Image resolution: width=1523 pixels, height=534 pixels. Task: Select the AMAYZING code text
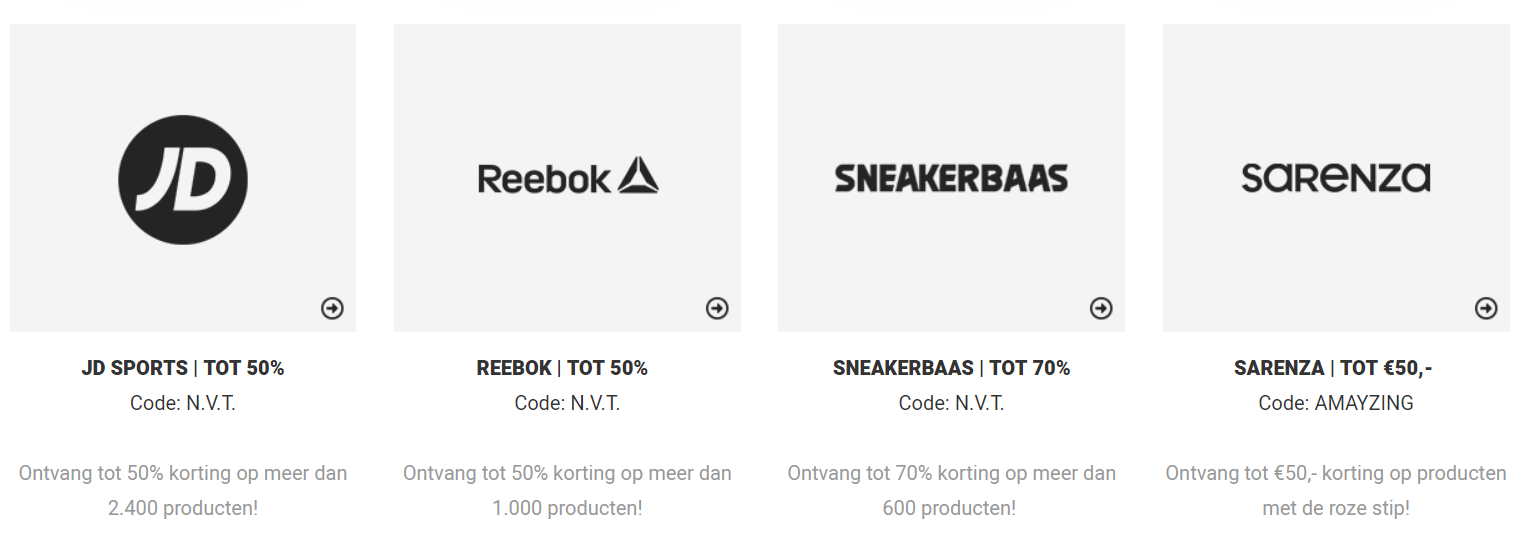[x=1364, y=403]
